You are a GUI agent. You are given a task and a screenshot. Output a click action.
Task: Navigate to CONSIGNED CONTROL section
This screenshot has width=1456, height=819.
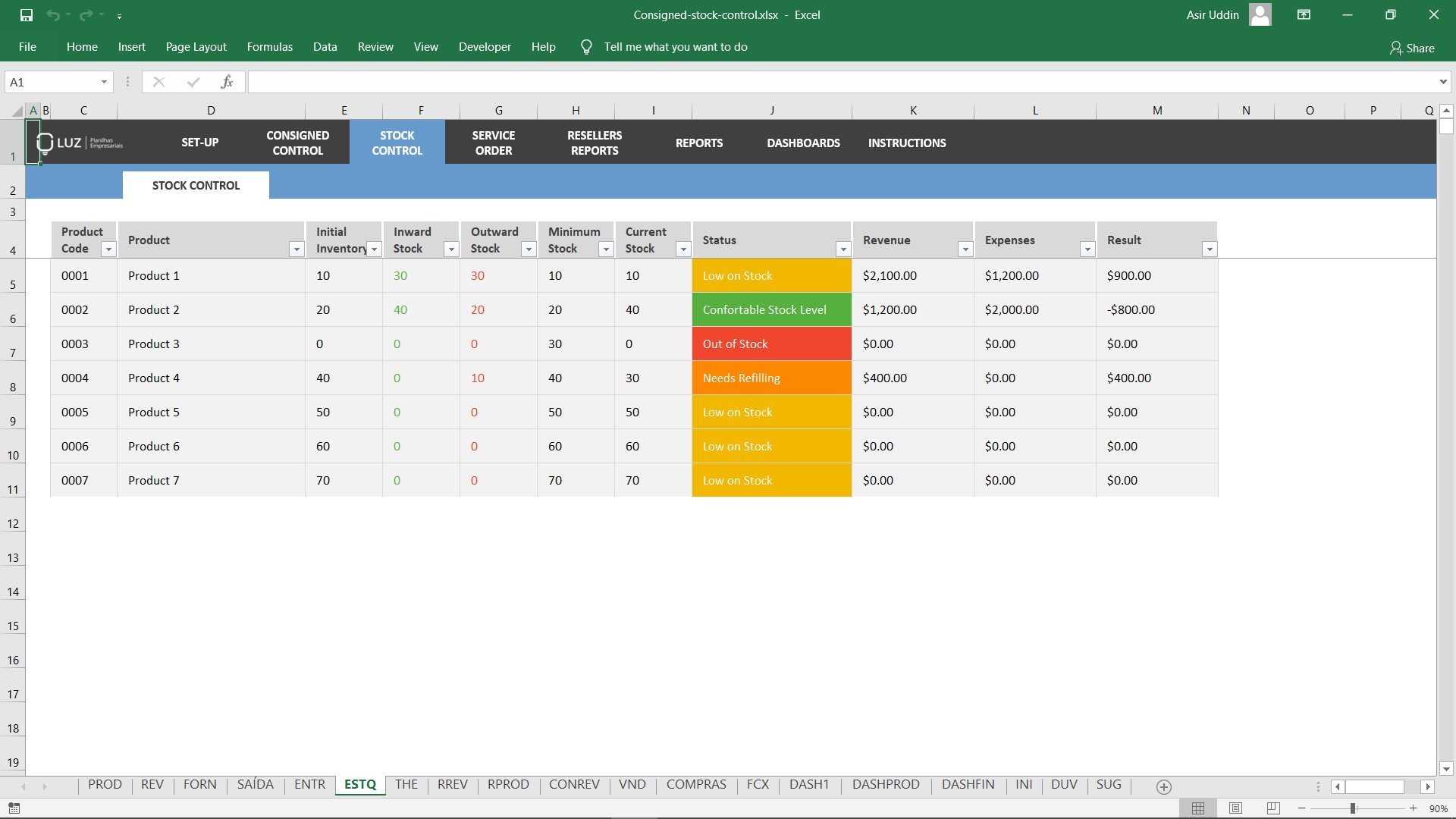pos(297,143)
